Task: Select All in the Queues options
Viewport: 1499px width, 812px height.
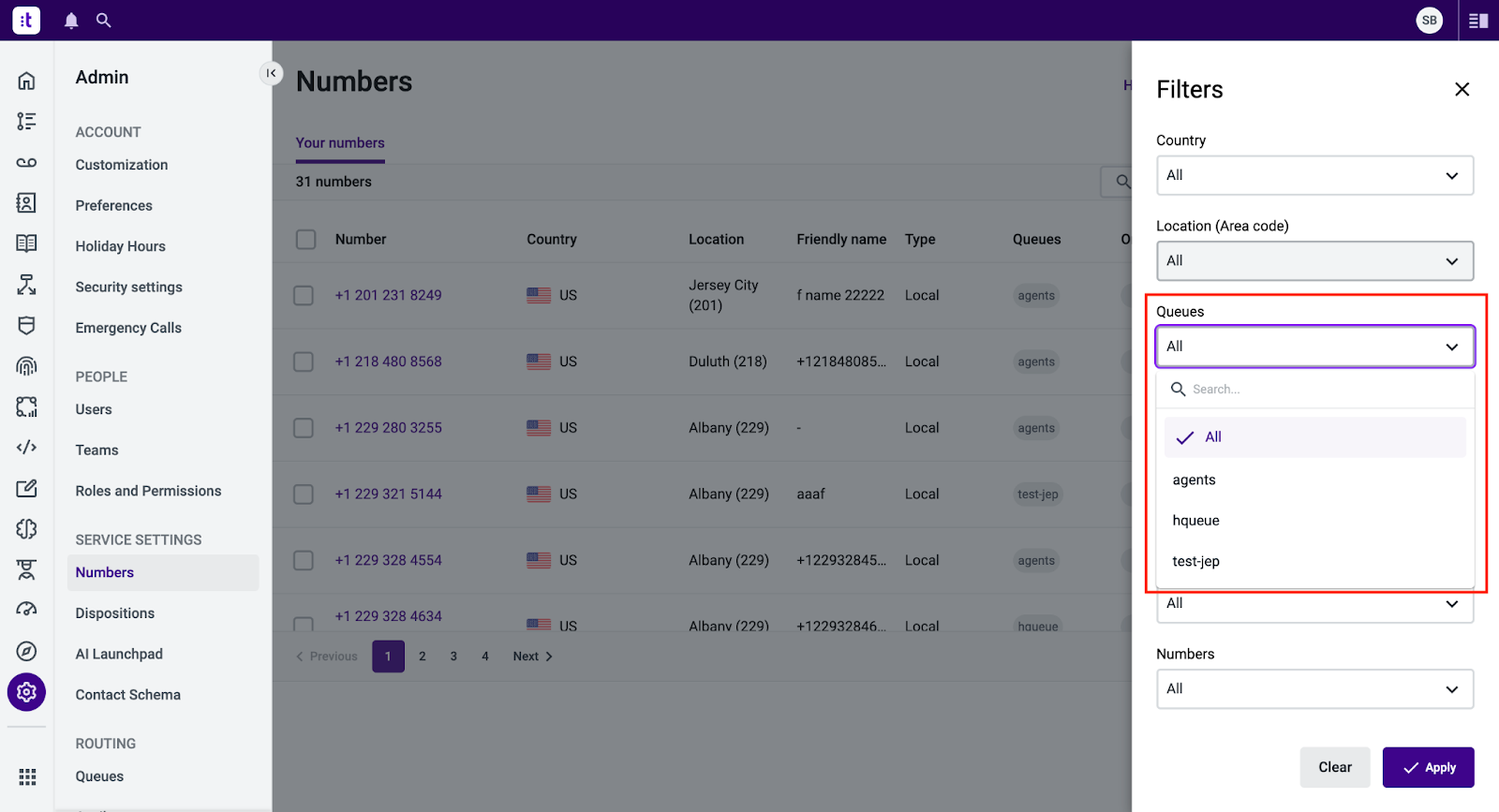Action: (1314, 437)
